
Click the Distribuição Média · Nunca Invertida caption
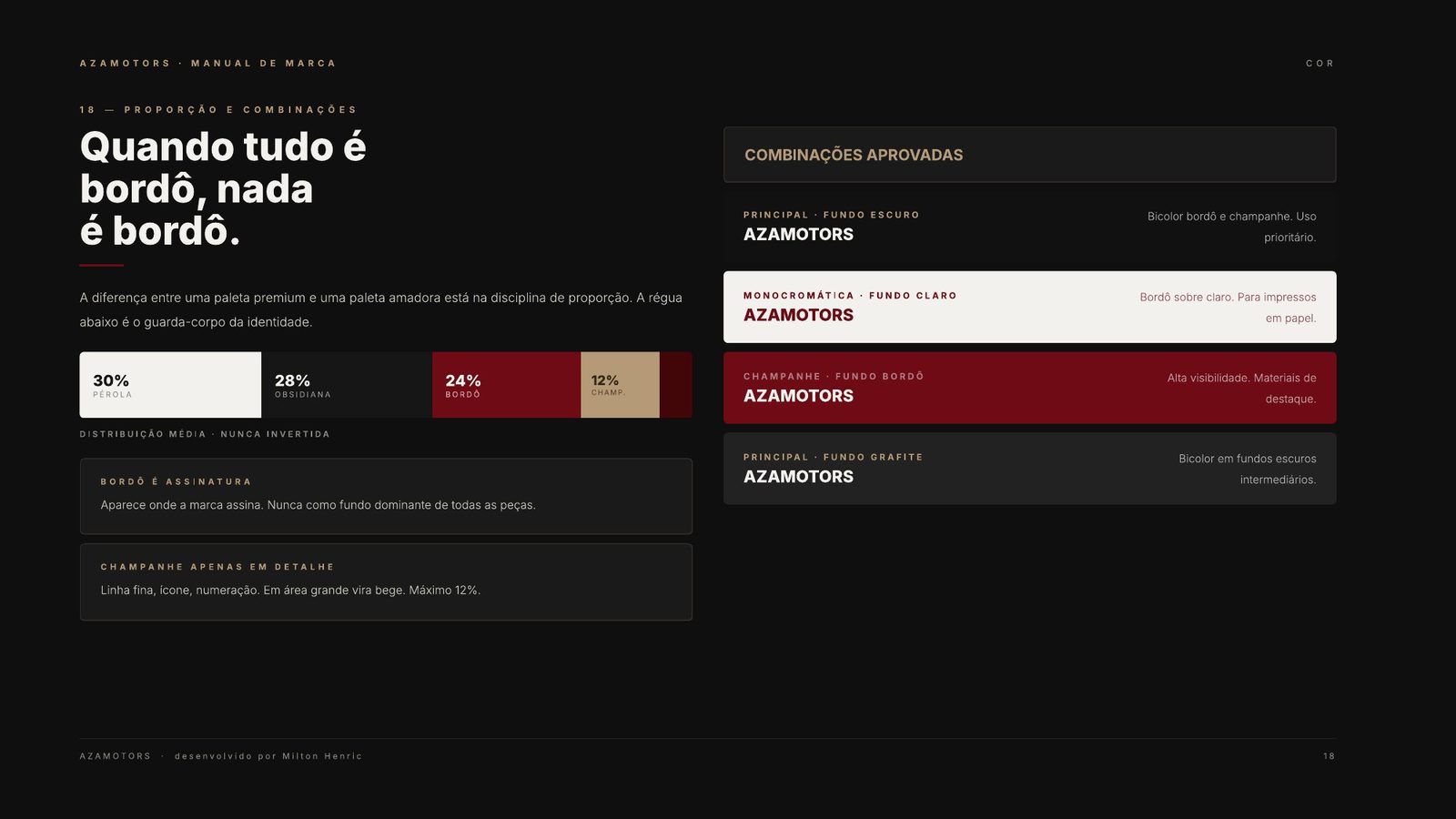[205, 434]
